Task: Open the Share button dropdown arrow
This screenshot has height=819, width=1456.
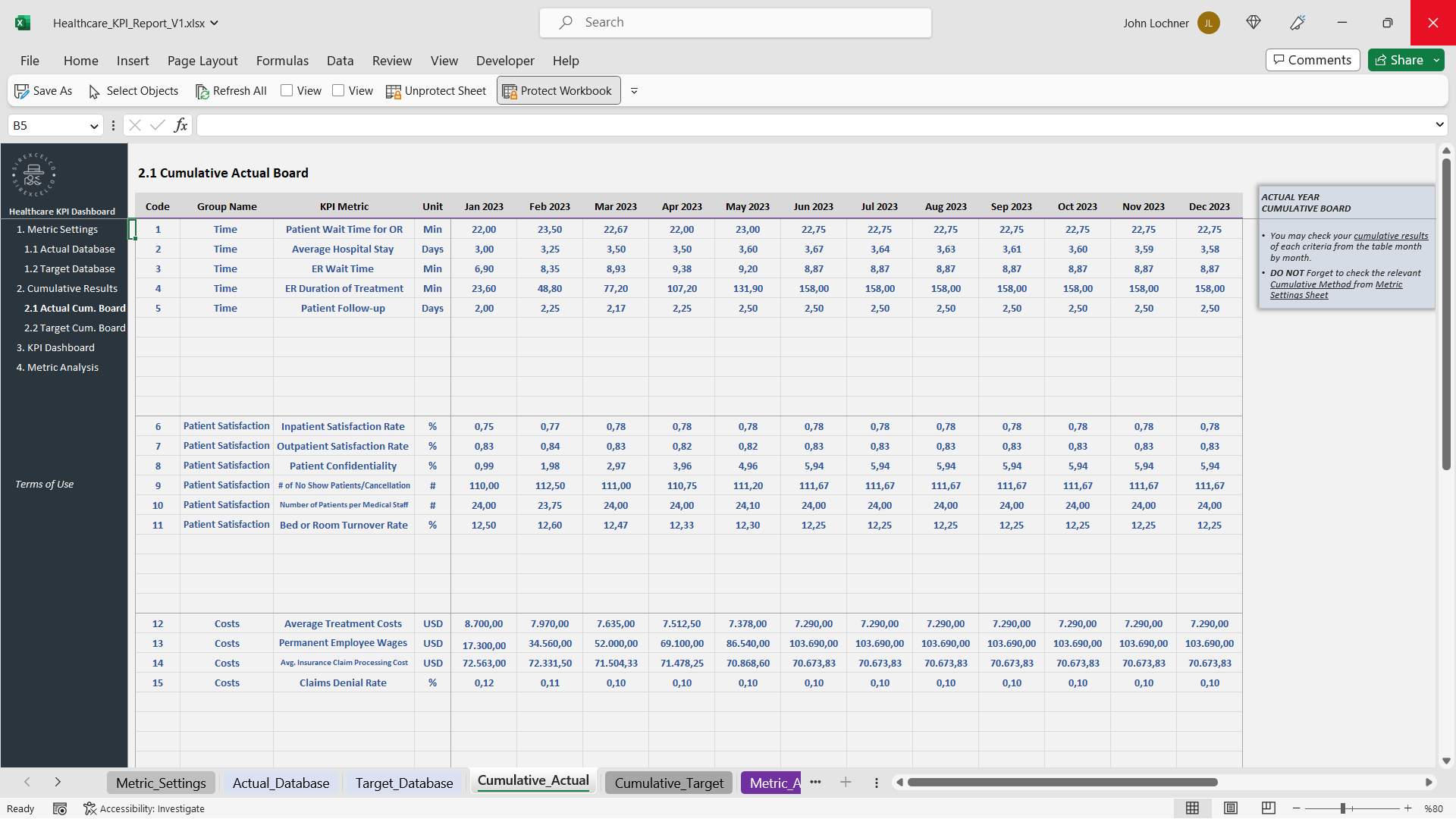Action: tap(1436, 60)
